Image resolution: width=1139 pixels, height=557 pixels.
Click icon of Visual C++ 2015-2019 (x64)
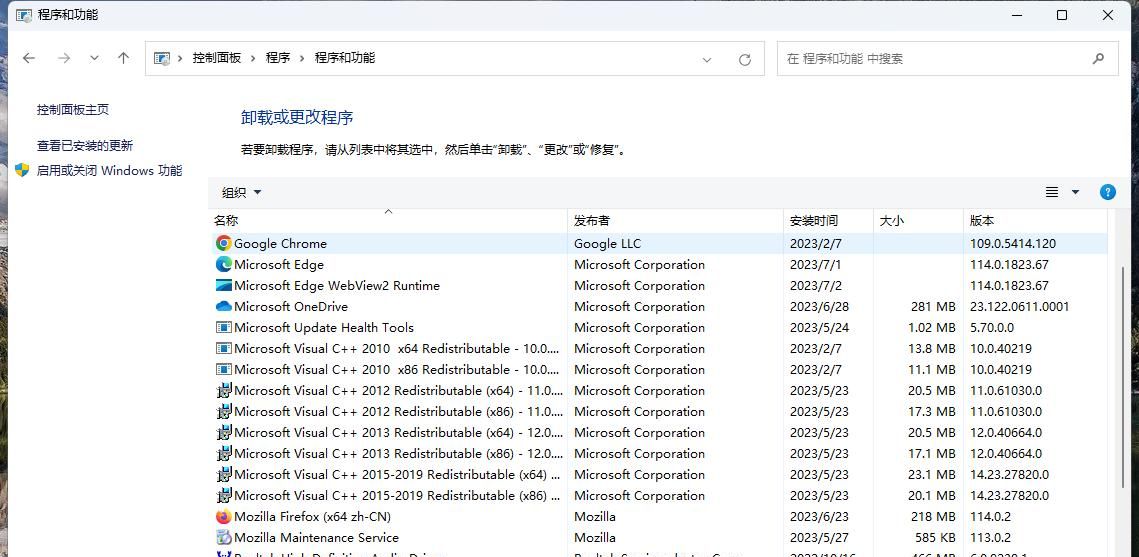[x=224, y=475]
